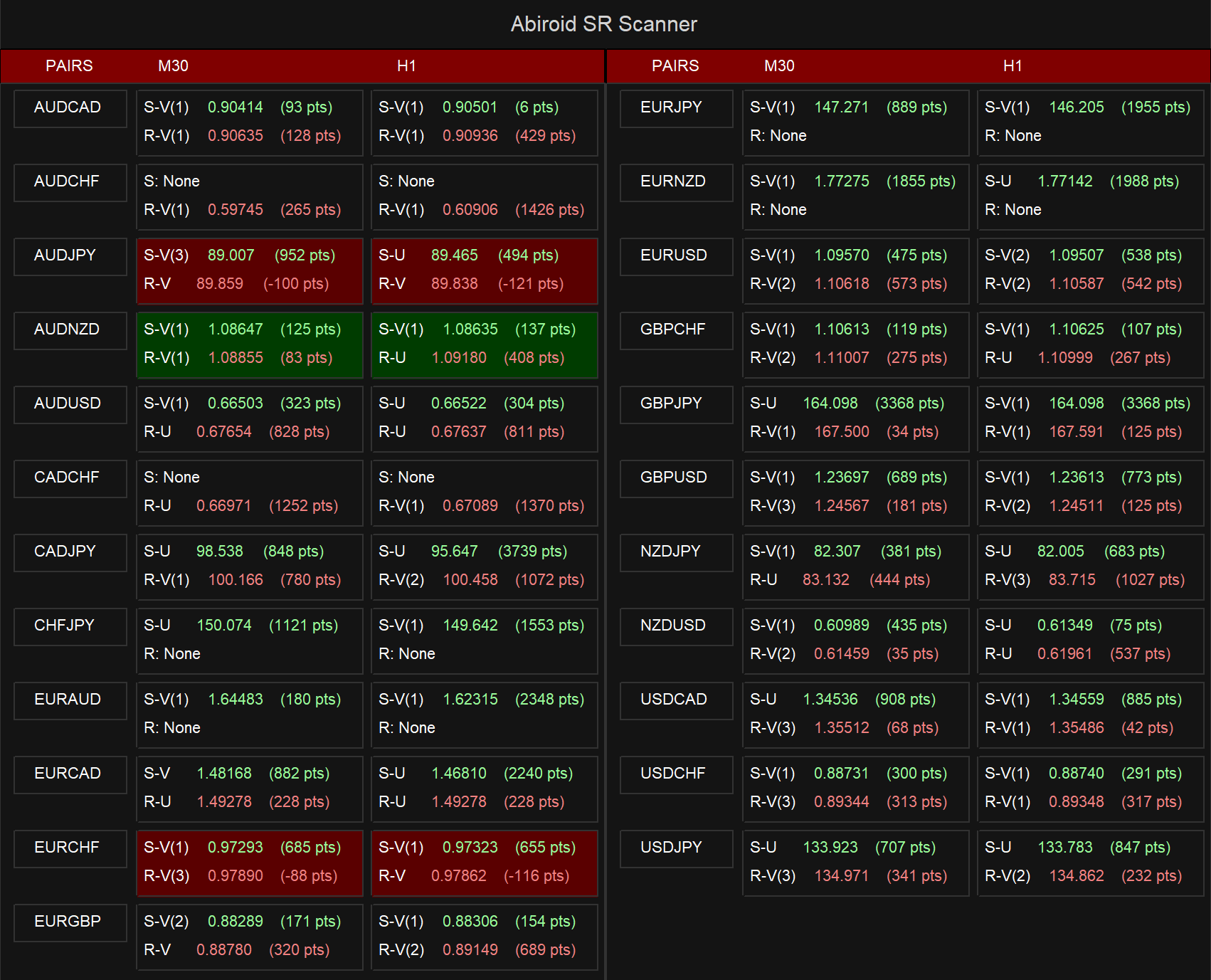Open the EURGBP pair button
Viewport: 1211px width, 980px height.
pos(70,922)
